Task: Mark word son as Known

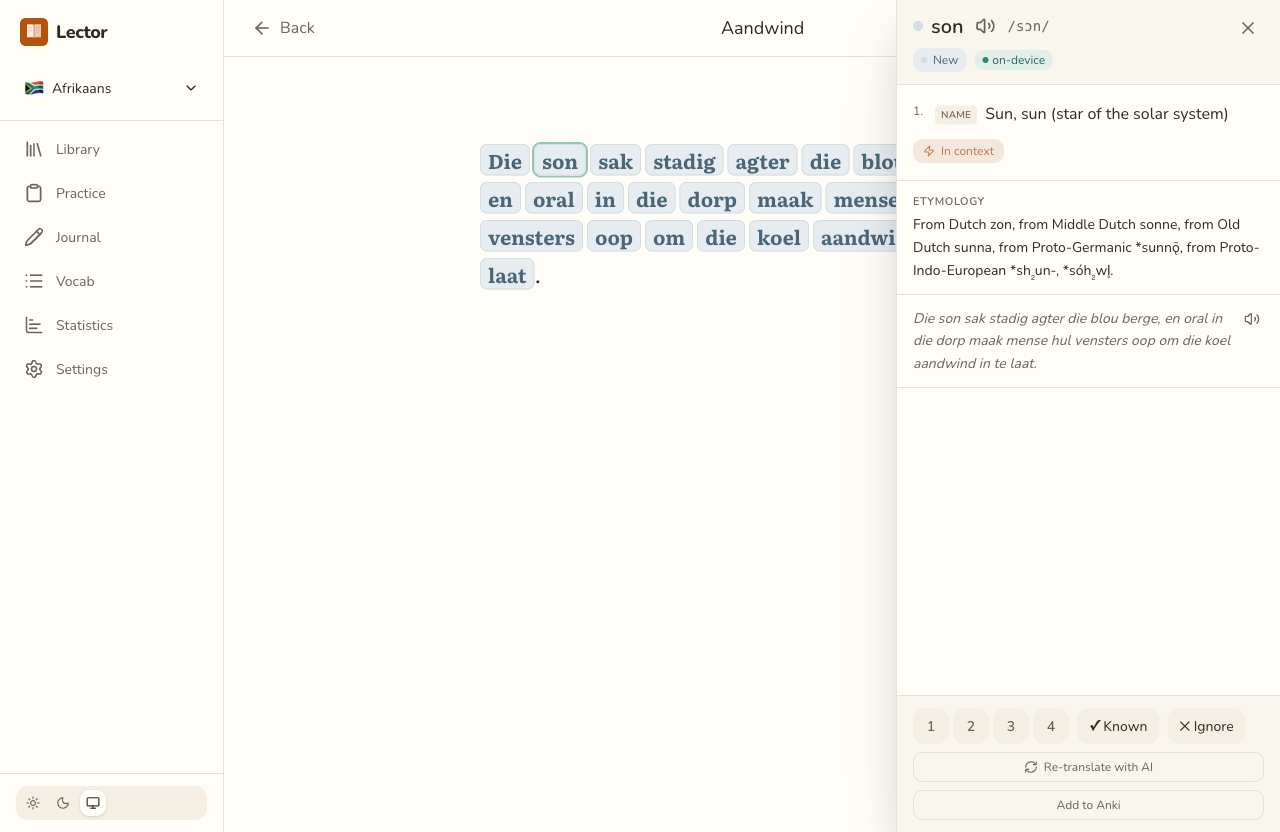Action: [1118, 726]
